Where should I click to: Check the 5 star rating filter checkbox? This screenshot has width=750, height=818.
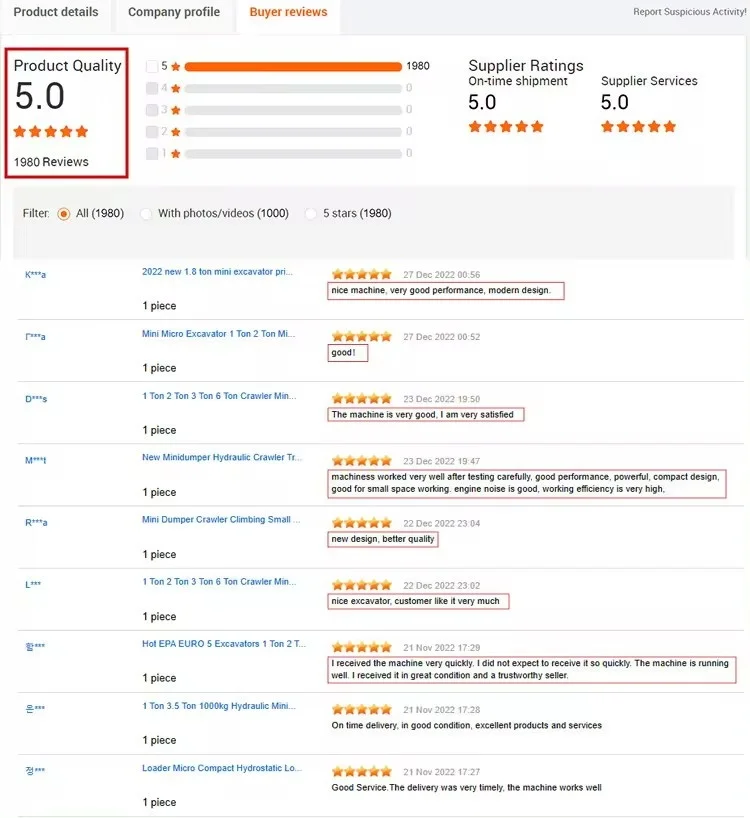pyautogui.click(x=152, y=67)
